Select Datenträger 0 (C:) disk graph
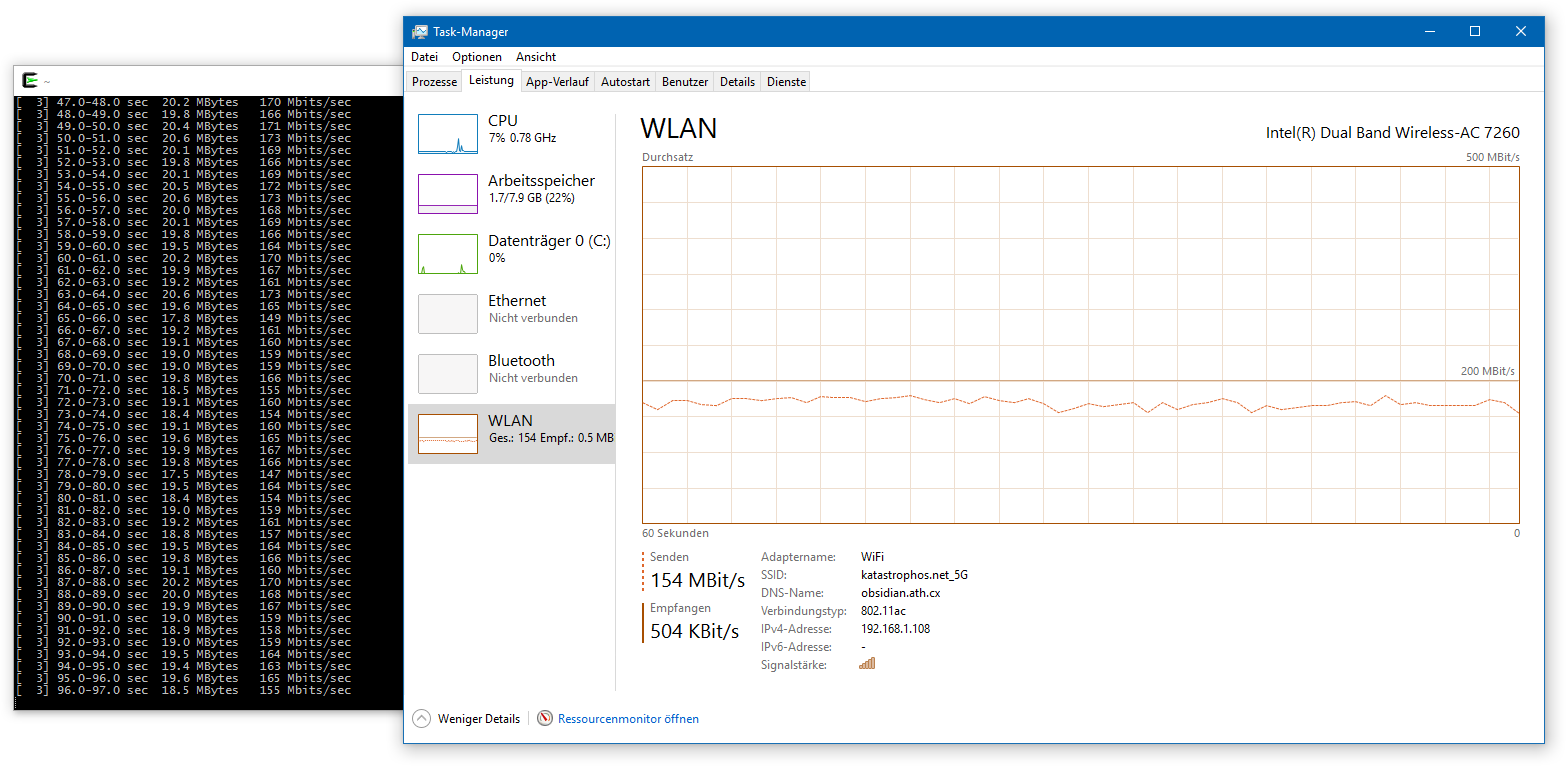This screenshot has width=1566, height=766. pos(448,254)
